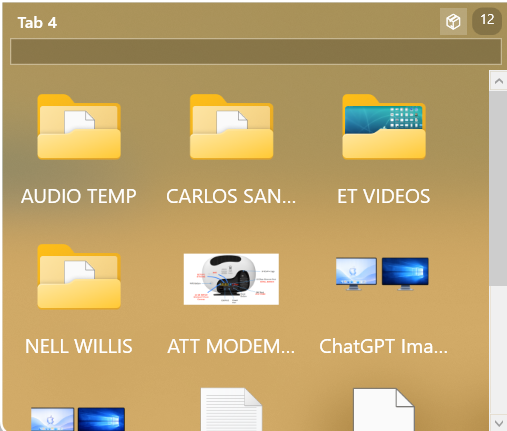Click the scrollbar up arrow
Image resolution: width=507 pixels, height=431 pixels.
(499, 81)
